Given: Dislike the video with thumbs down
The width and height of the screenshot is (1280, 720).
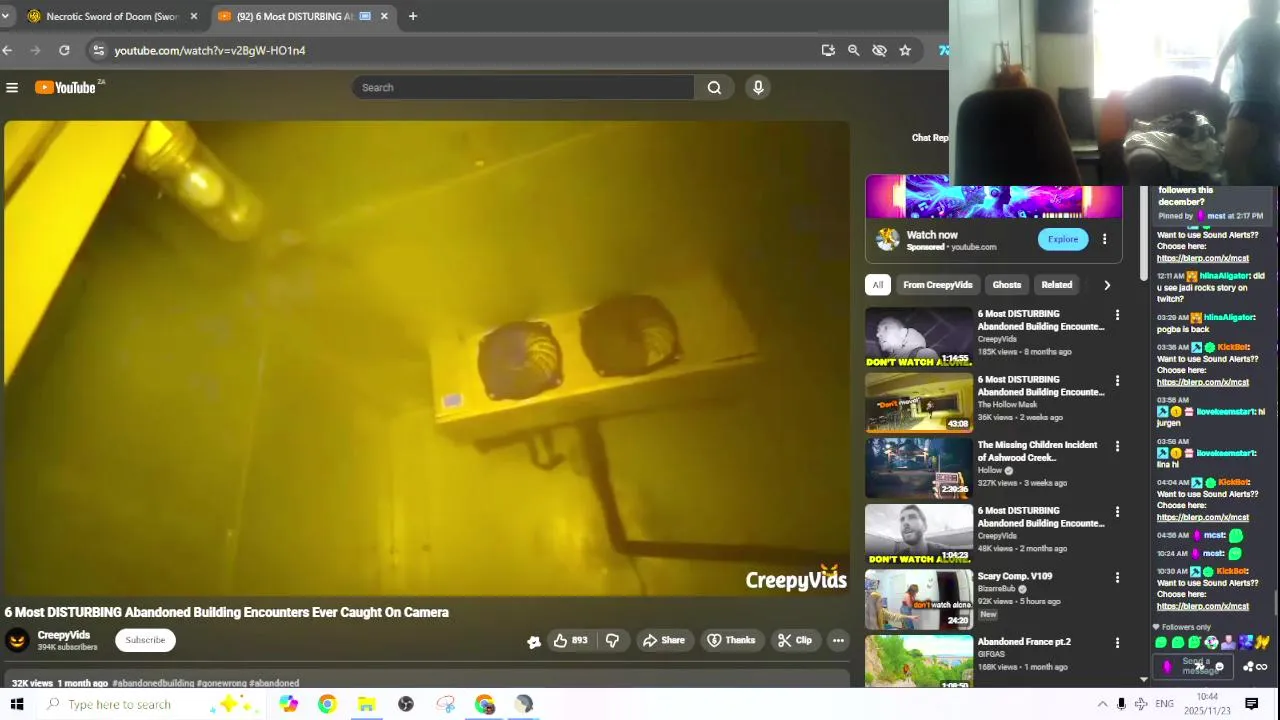Looking at the screenshot, I should [612, 640].
